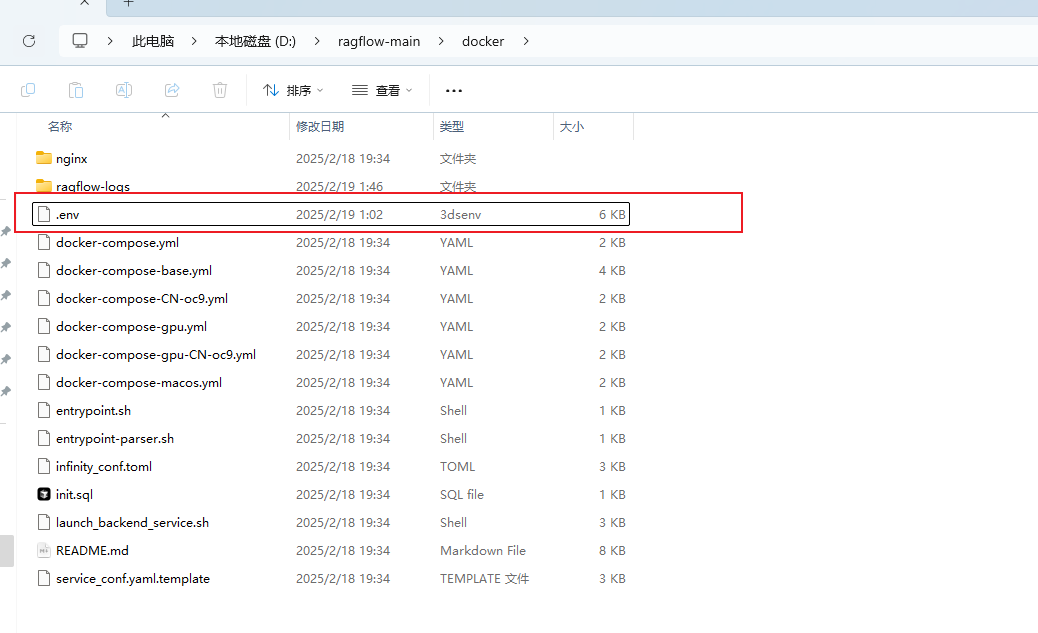Sort by 大小 column header
The image size is (1038, 633).
point(572,126)
